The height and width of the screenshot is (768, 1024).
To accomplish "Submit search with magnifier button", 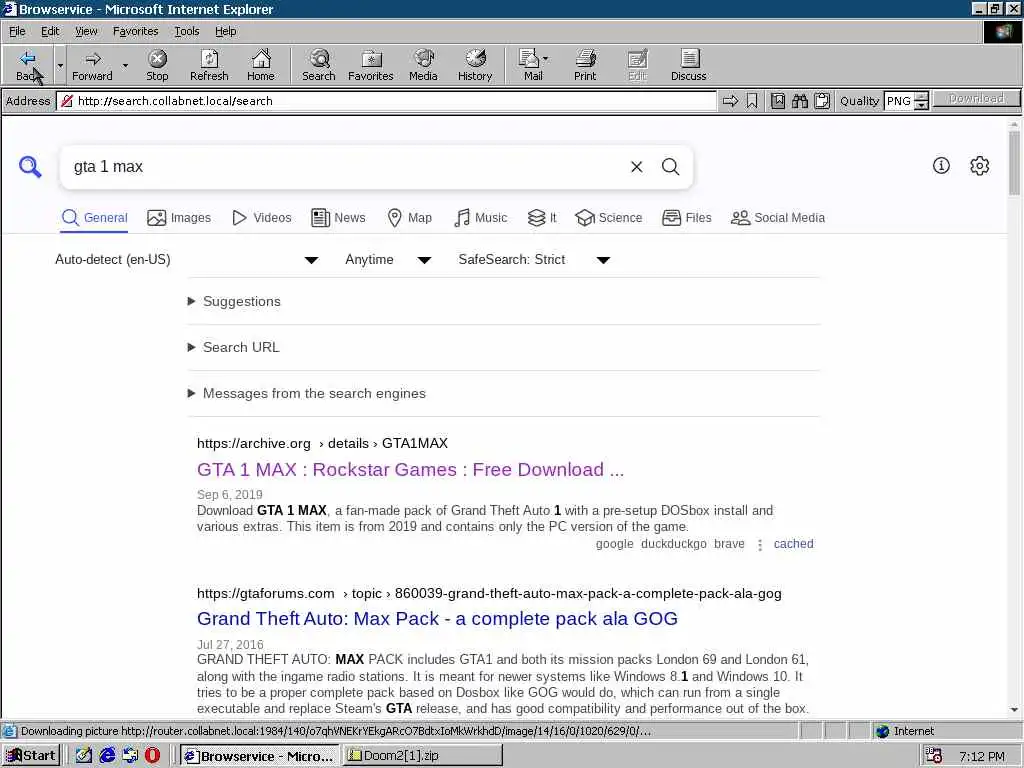I will pos(671,167).
